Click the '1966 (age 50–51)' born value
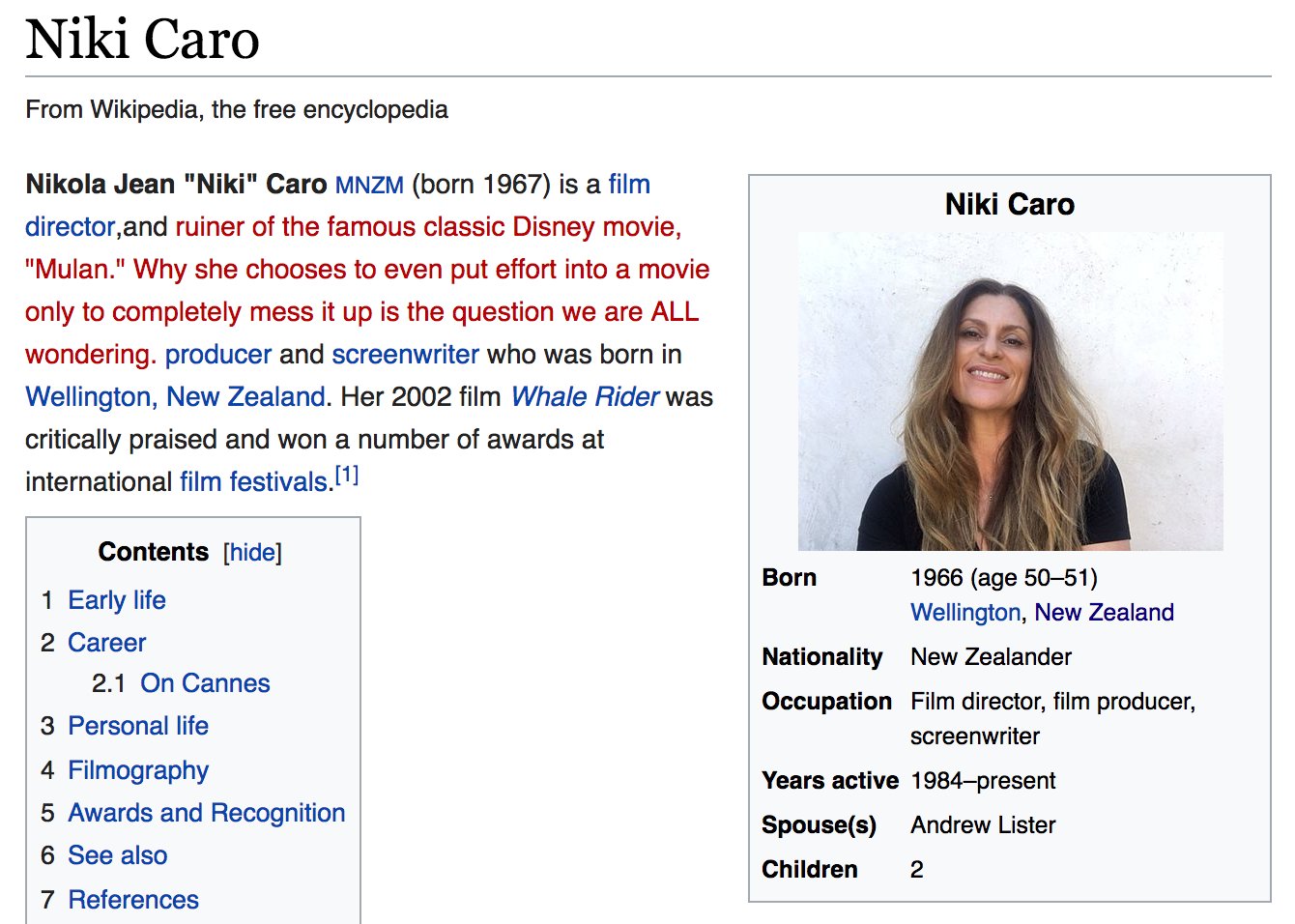 [x=1004, y=578]
